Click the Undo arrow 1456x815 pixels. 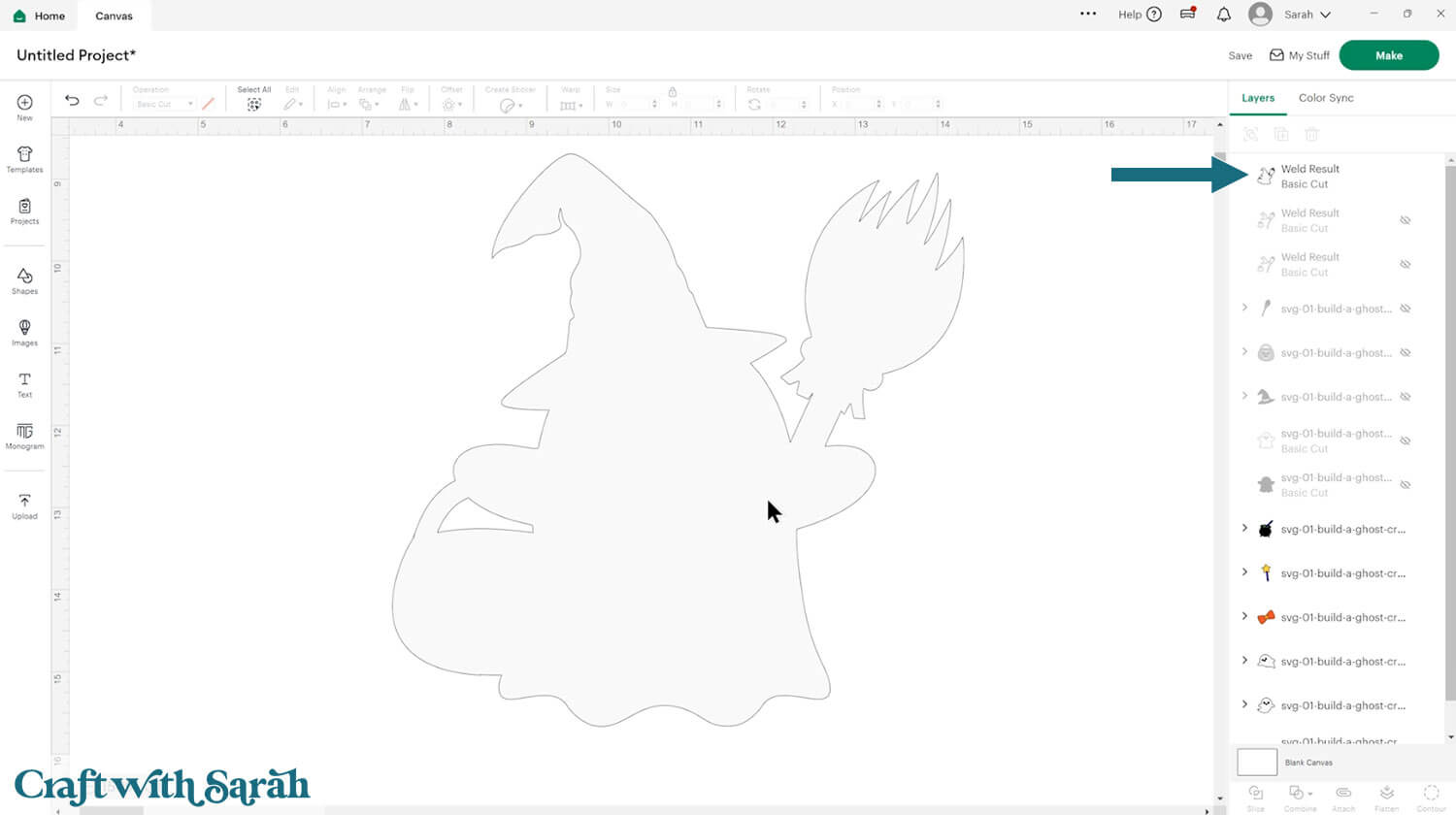pos(72,101)
